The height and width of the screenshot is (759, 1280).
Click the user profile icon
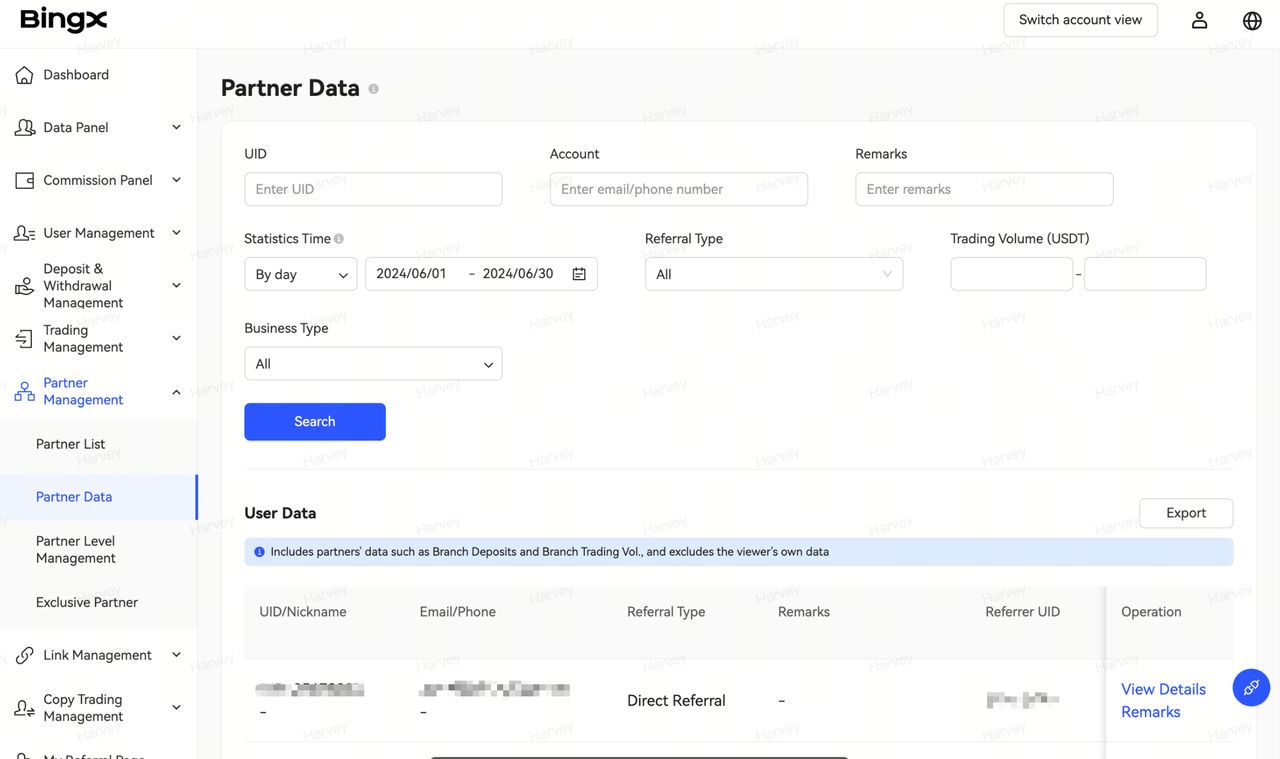pyautogui.click(x=1199, y=20)
